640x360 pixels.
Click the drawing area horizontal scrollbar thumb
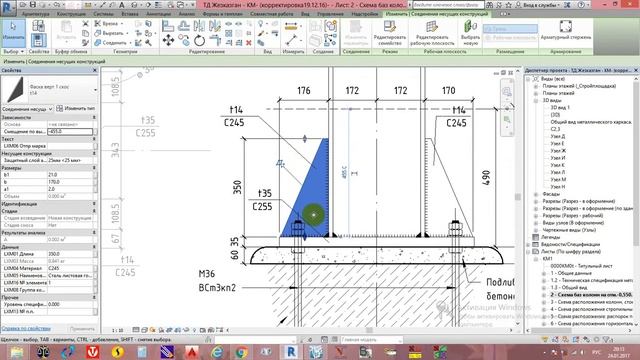(369, 330)
